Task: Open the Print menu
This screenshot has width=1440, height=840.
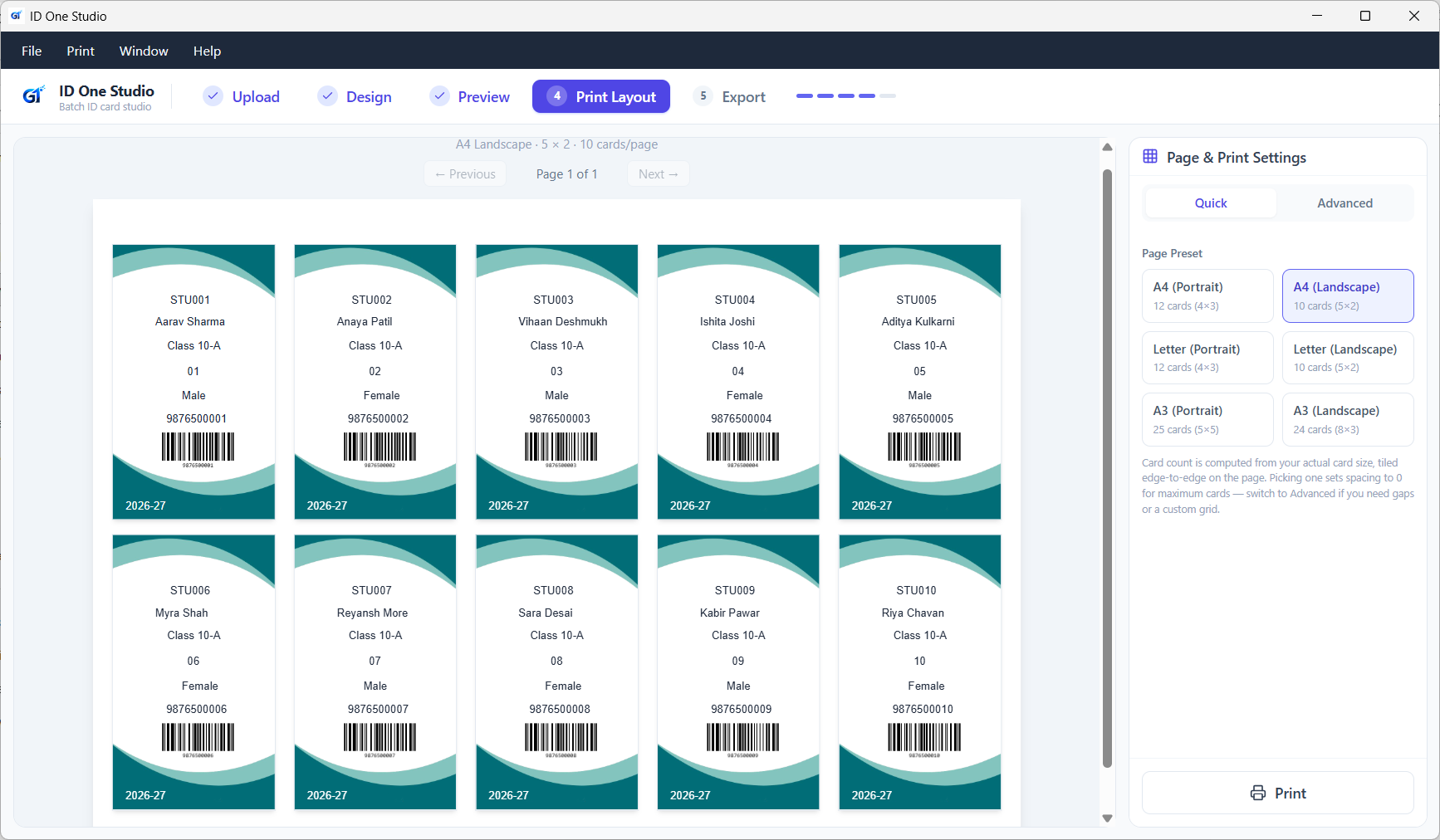Action: coord(81,51)
